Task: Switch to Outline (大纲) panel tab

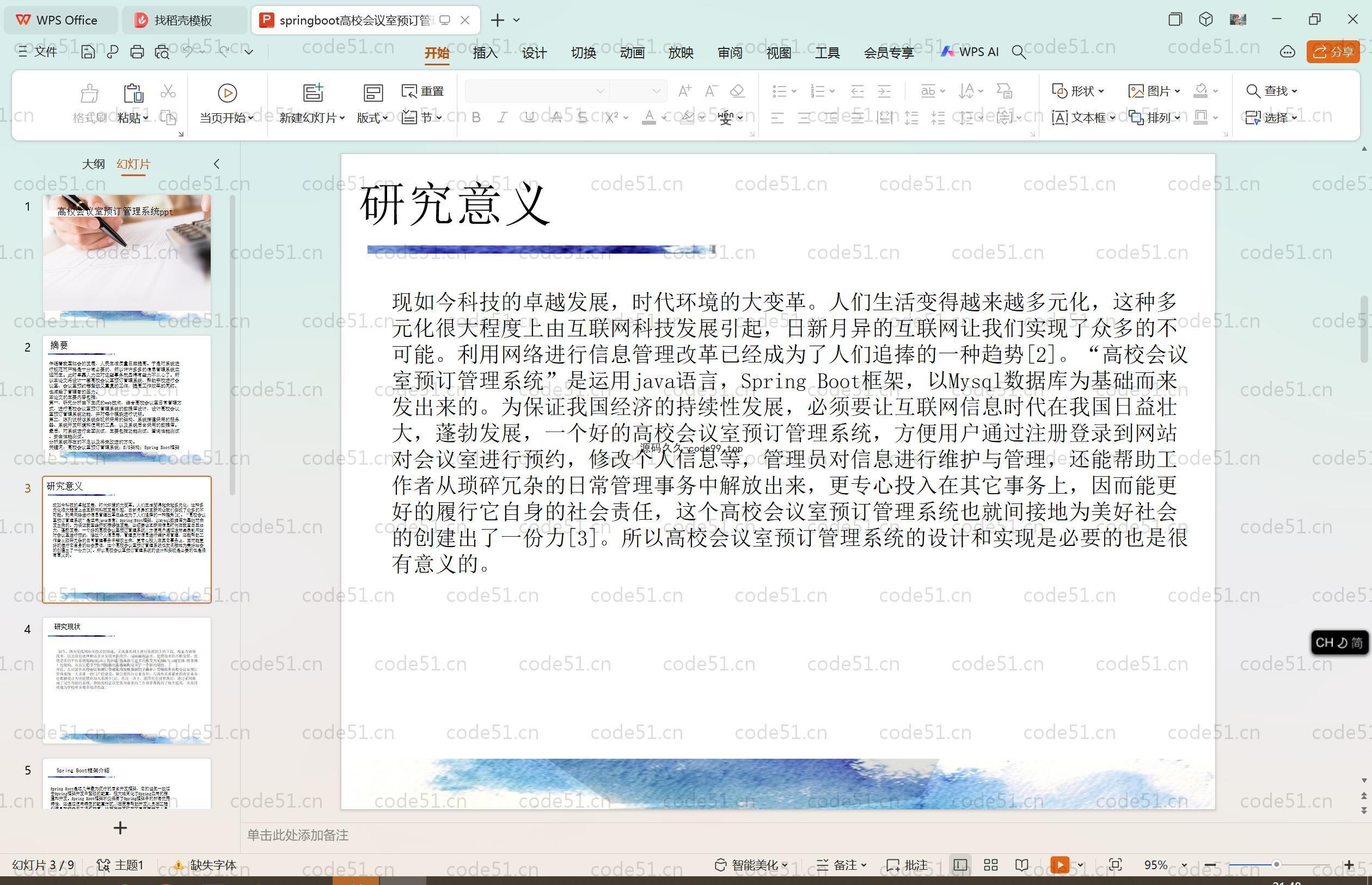Action: tap(93, 164)
